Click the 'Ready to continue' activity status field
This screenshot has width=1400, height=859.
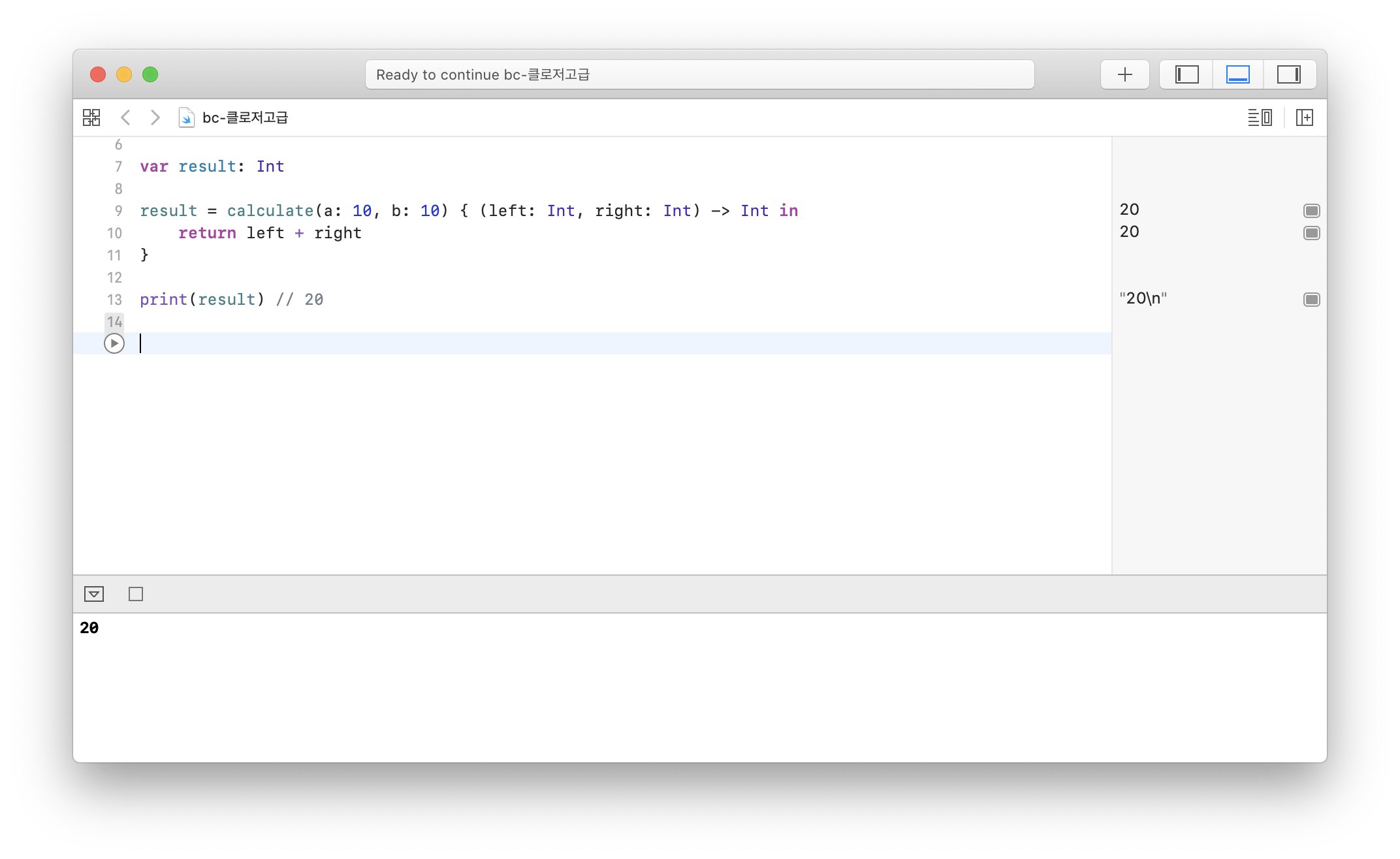699,74
